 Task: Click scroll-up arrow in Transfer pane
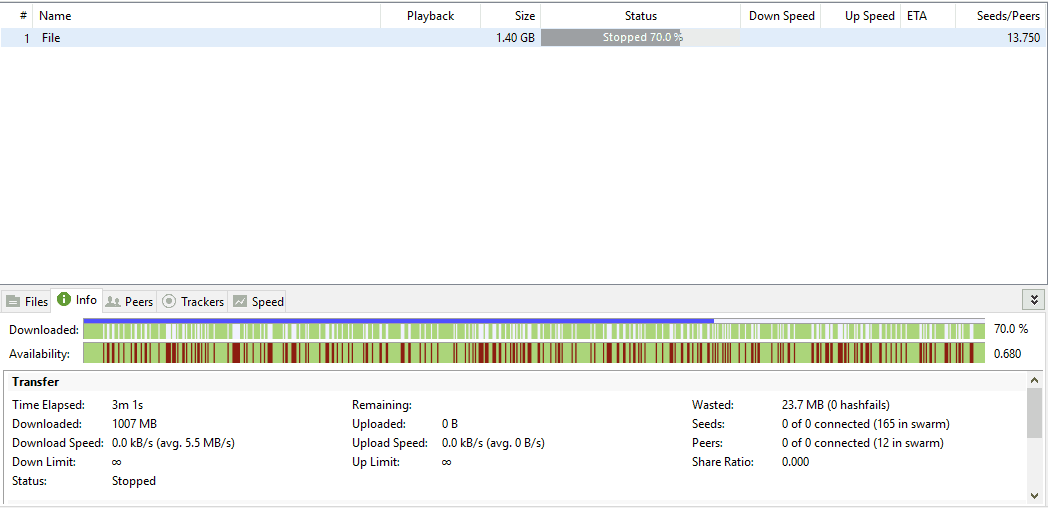click(x=1035, y=380)
